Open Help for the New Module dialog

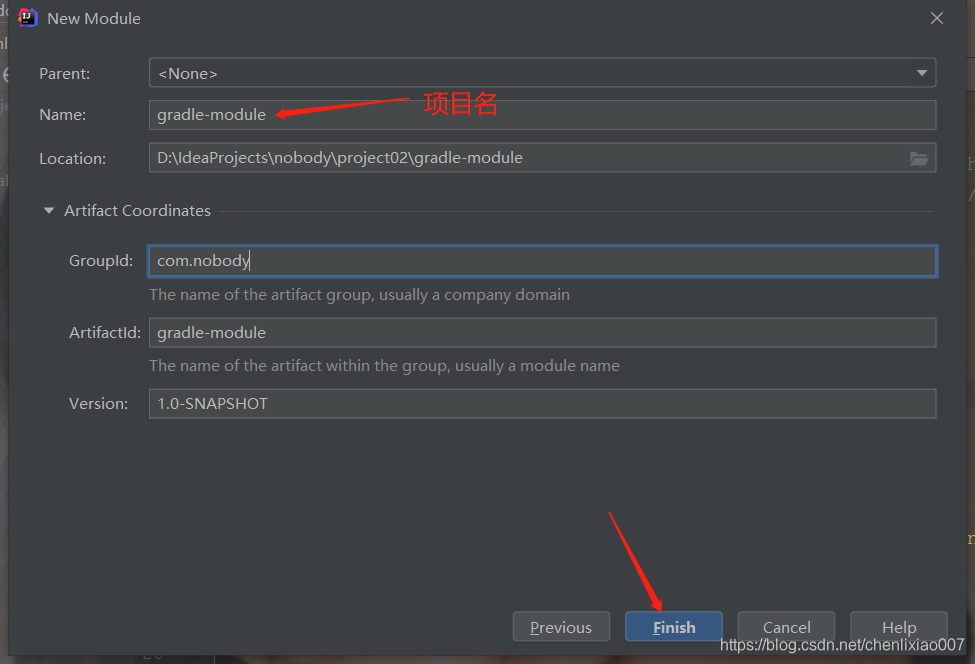pyautogui.click(x=899, y=627)
